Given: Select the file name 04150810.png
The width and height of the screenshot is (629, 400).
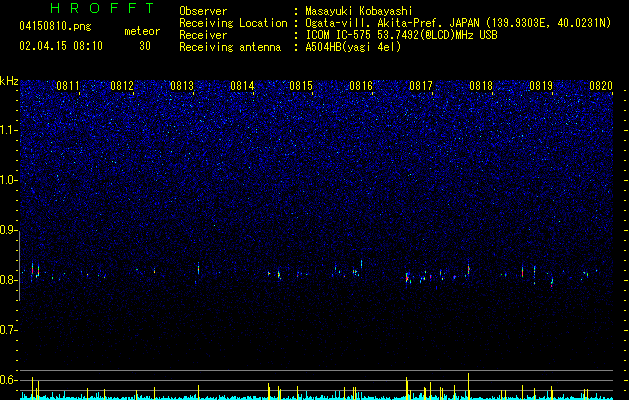Looking at the screenshot, I should [x=55, y=27].
